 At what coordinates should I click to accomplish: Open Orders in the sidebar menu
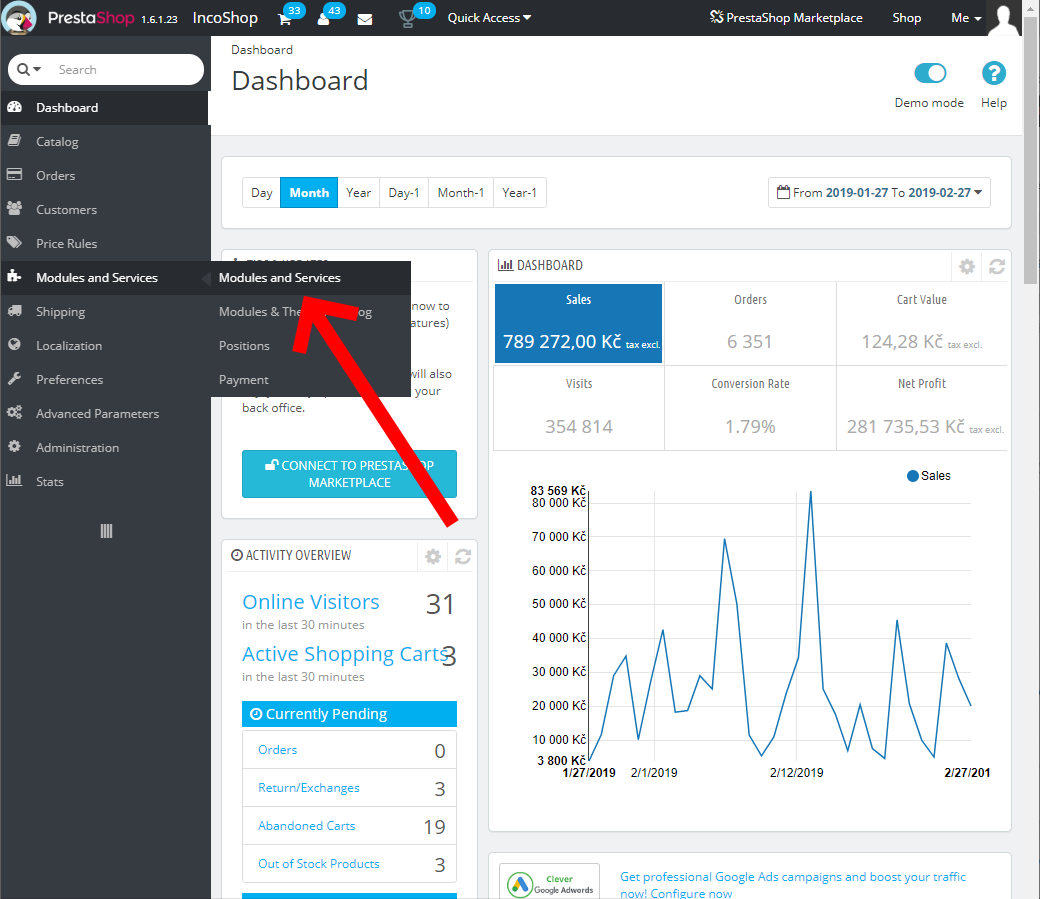(x=105, y=175)
